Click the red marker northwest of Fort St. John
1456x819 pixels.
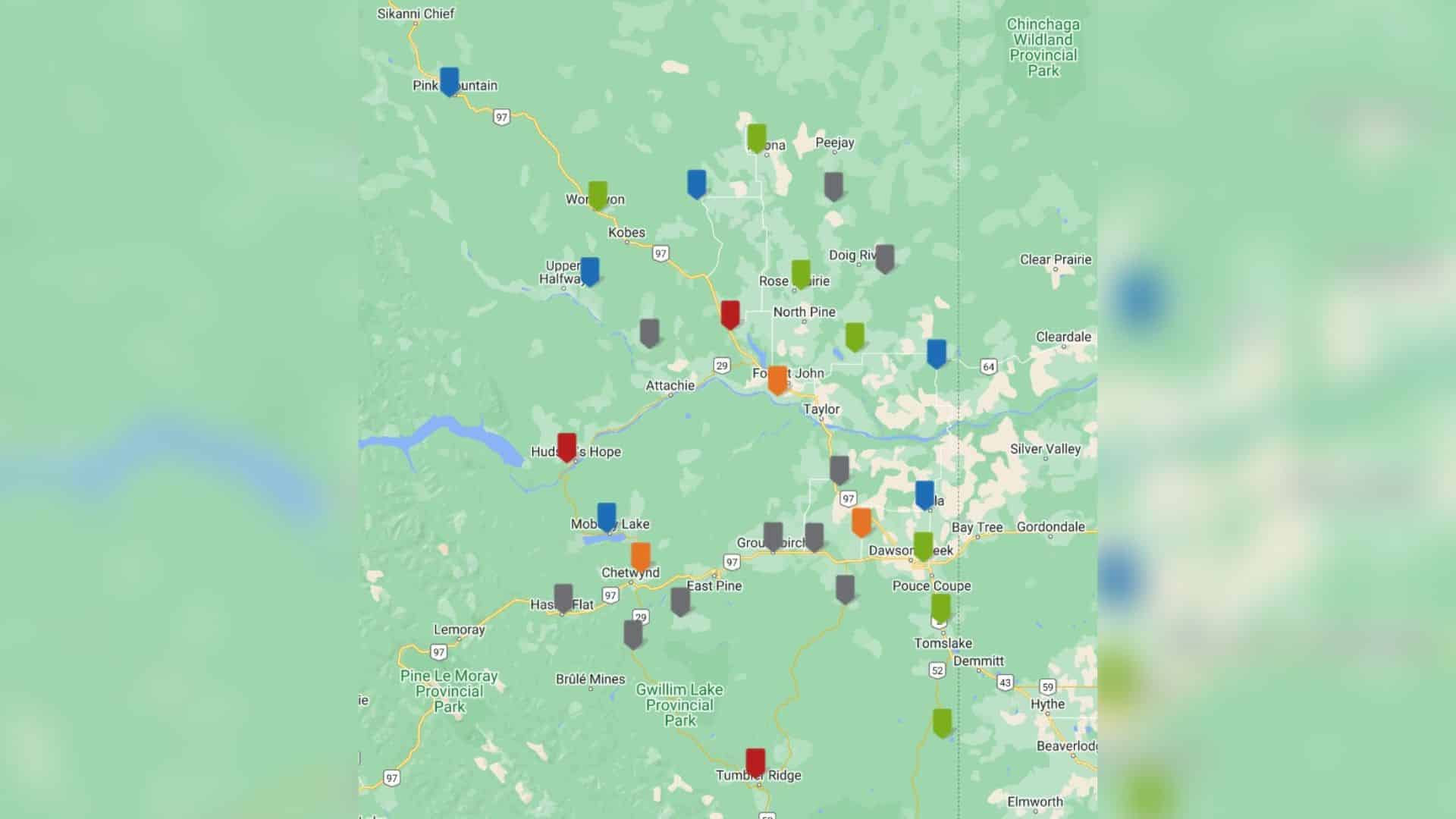pyautogui.click(x=730, y=314)
